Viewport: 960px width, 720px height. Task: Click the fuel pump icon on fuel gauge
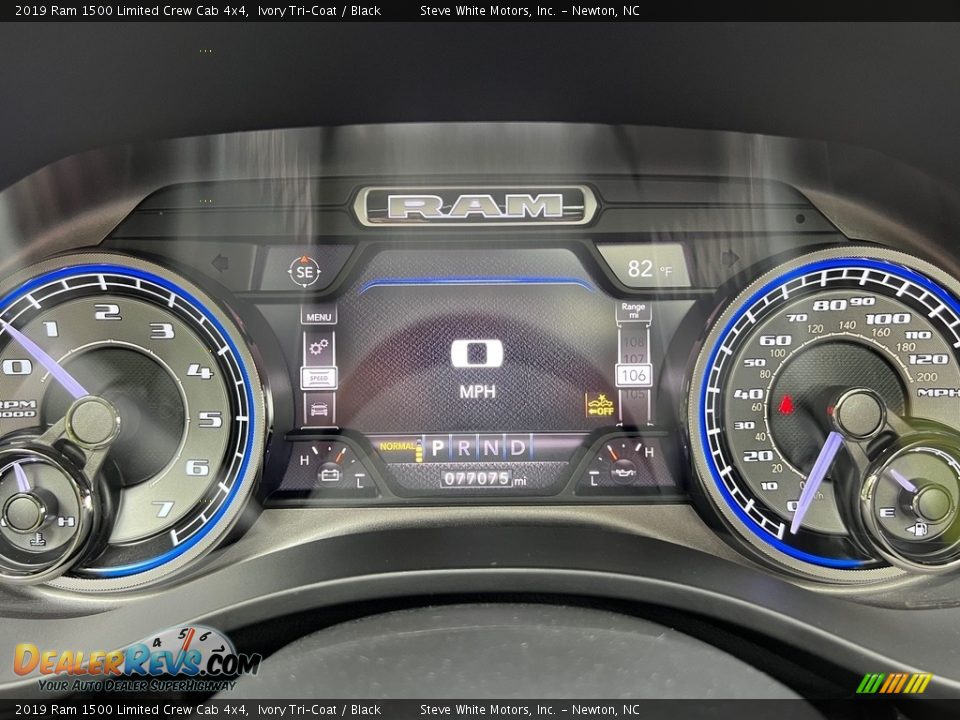coord(918,529)
